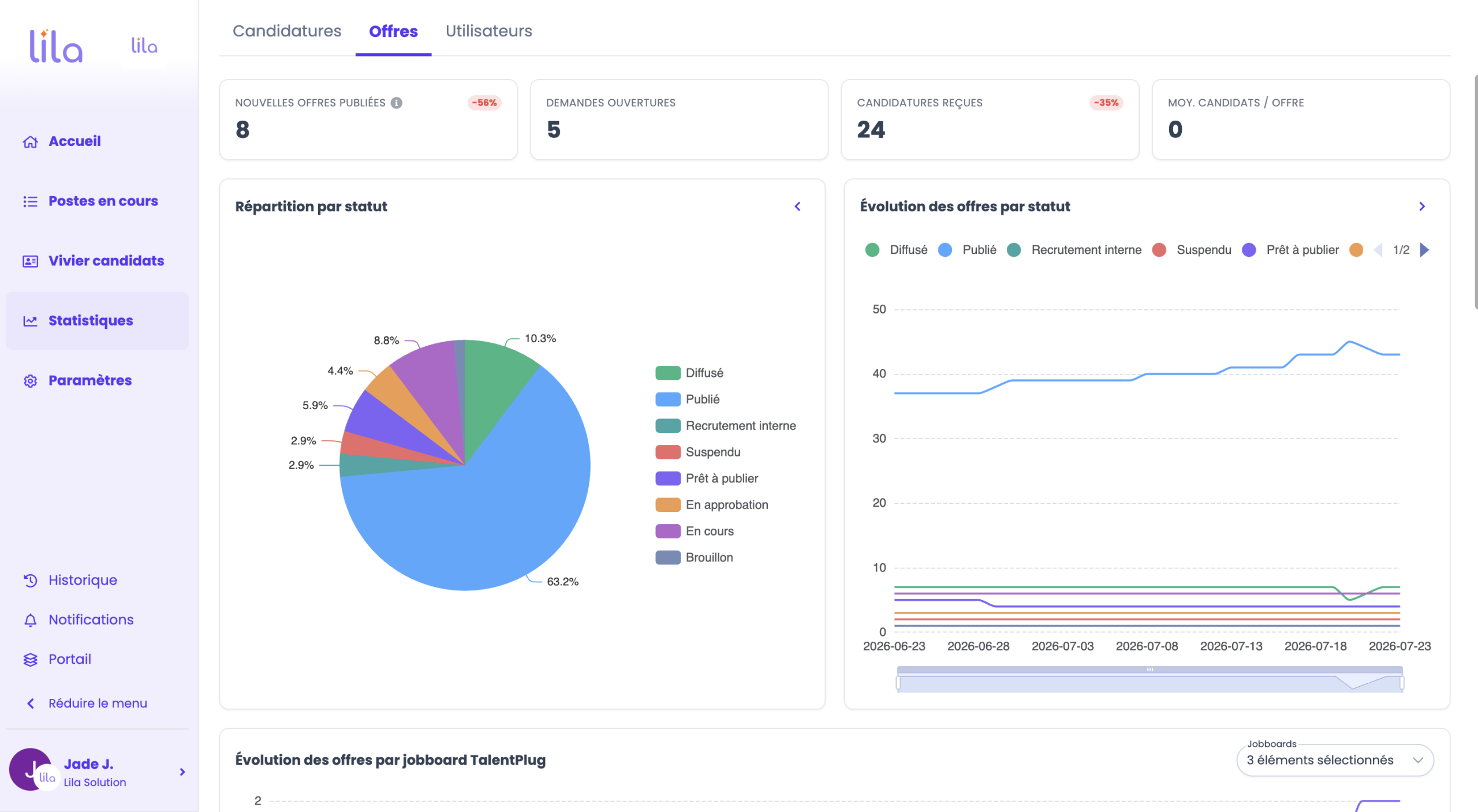The image size is (1478, 812).
Task: Click the Demandes ouvertures card
Action: coord(679,119)
